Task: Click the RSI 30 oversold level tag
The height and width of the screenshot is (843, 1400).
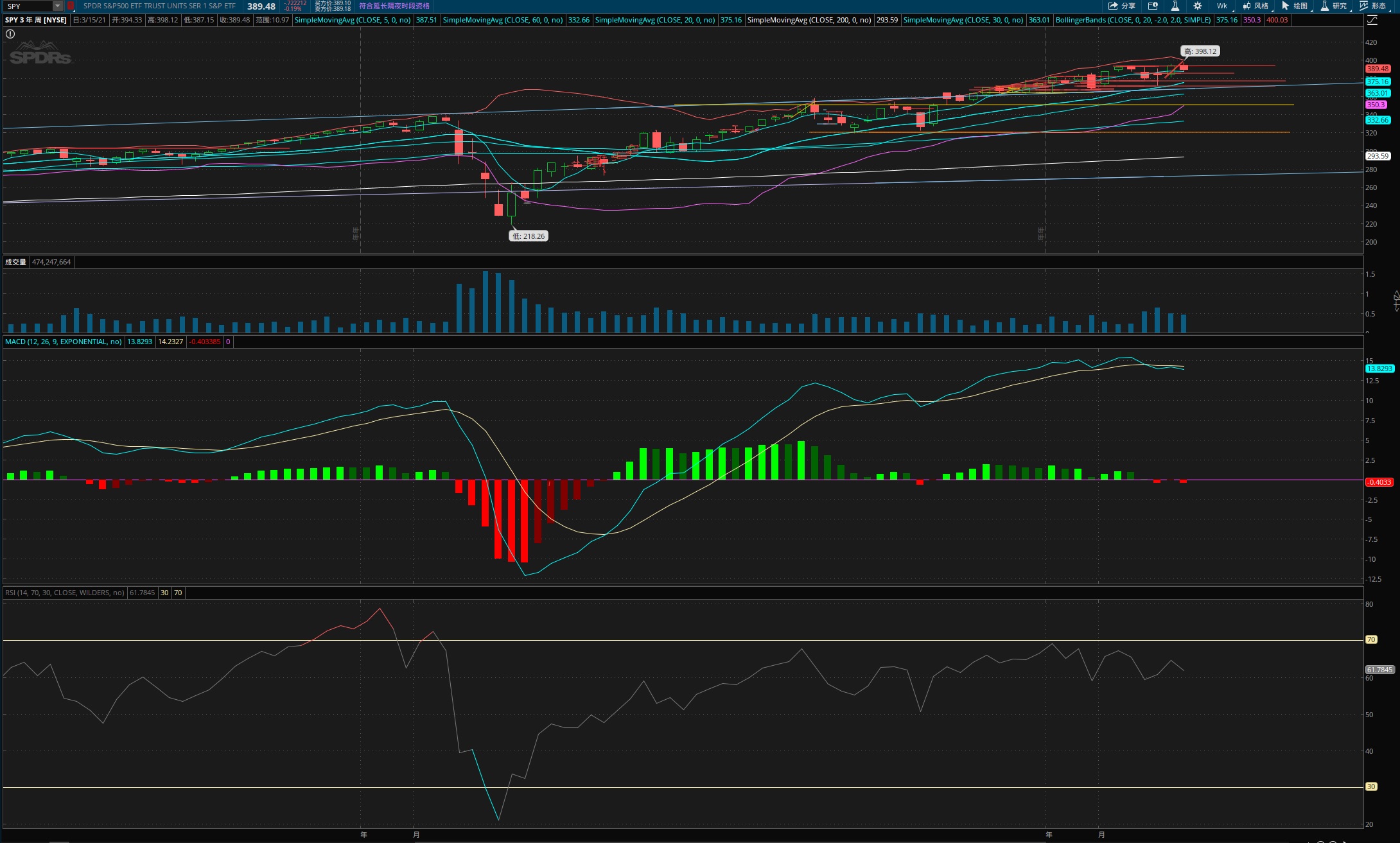Action: (1371, 787)
